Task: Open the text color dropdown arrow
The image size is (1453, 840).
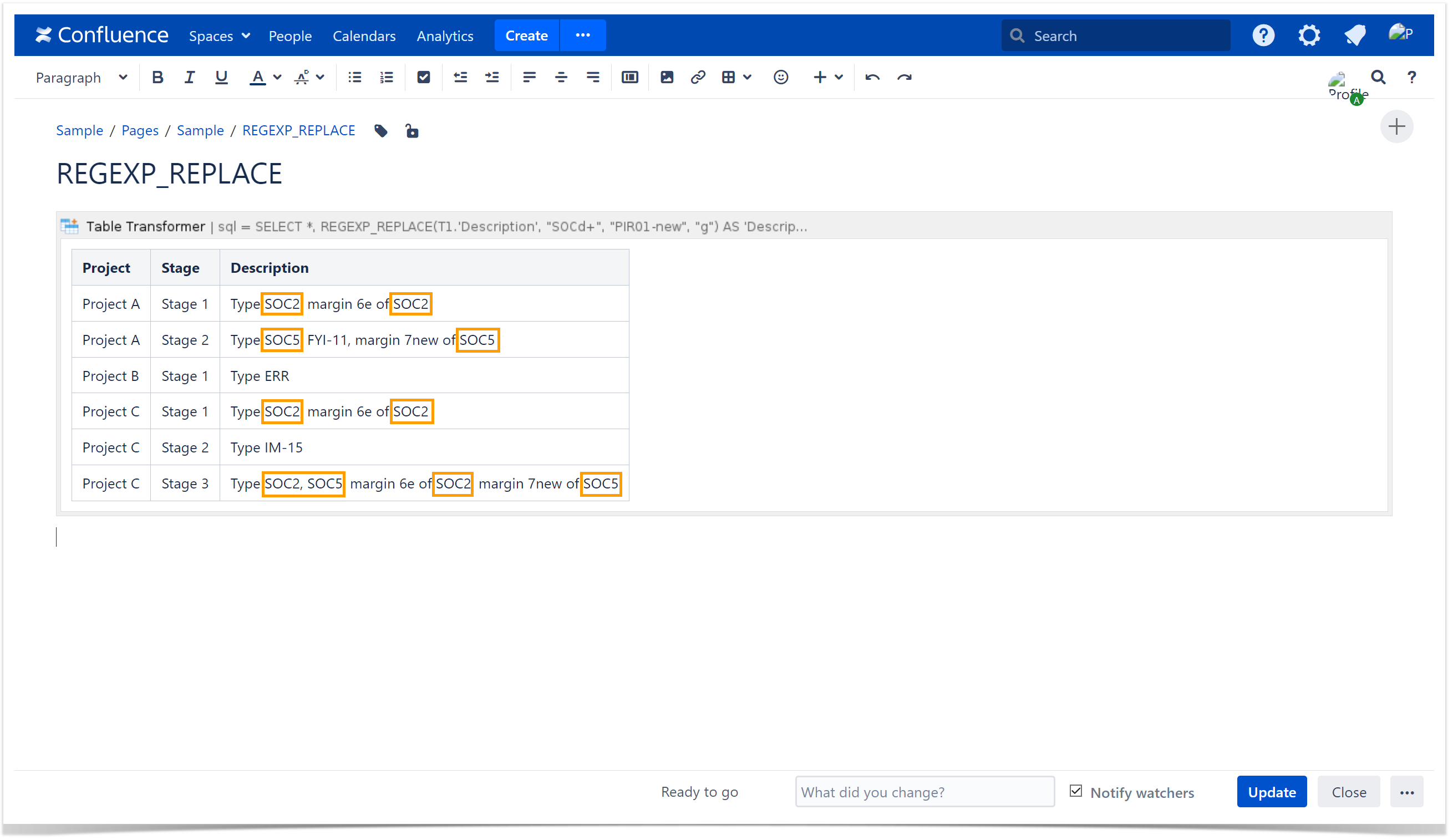Action: [277, 77]
